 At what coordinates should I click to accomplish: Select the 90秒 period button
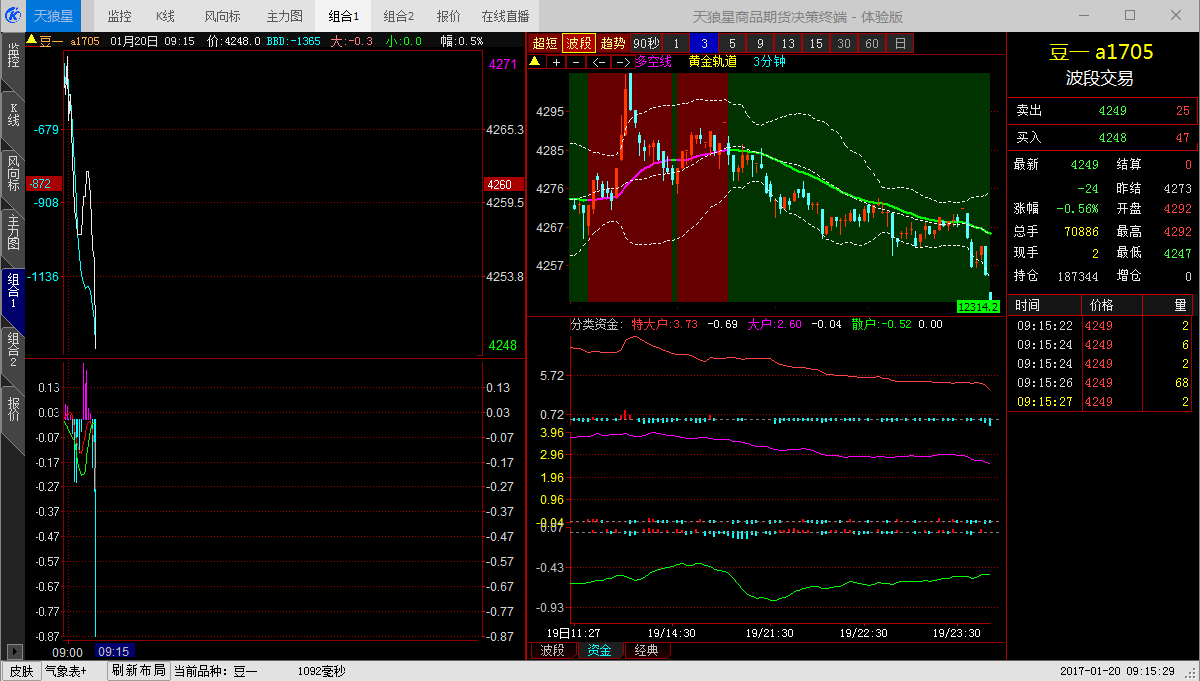click(646, 43)
